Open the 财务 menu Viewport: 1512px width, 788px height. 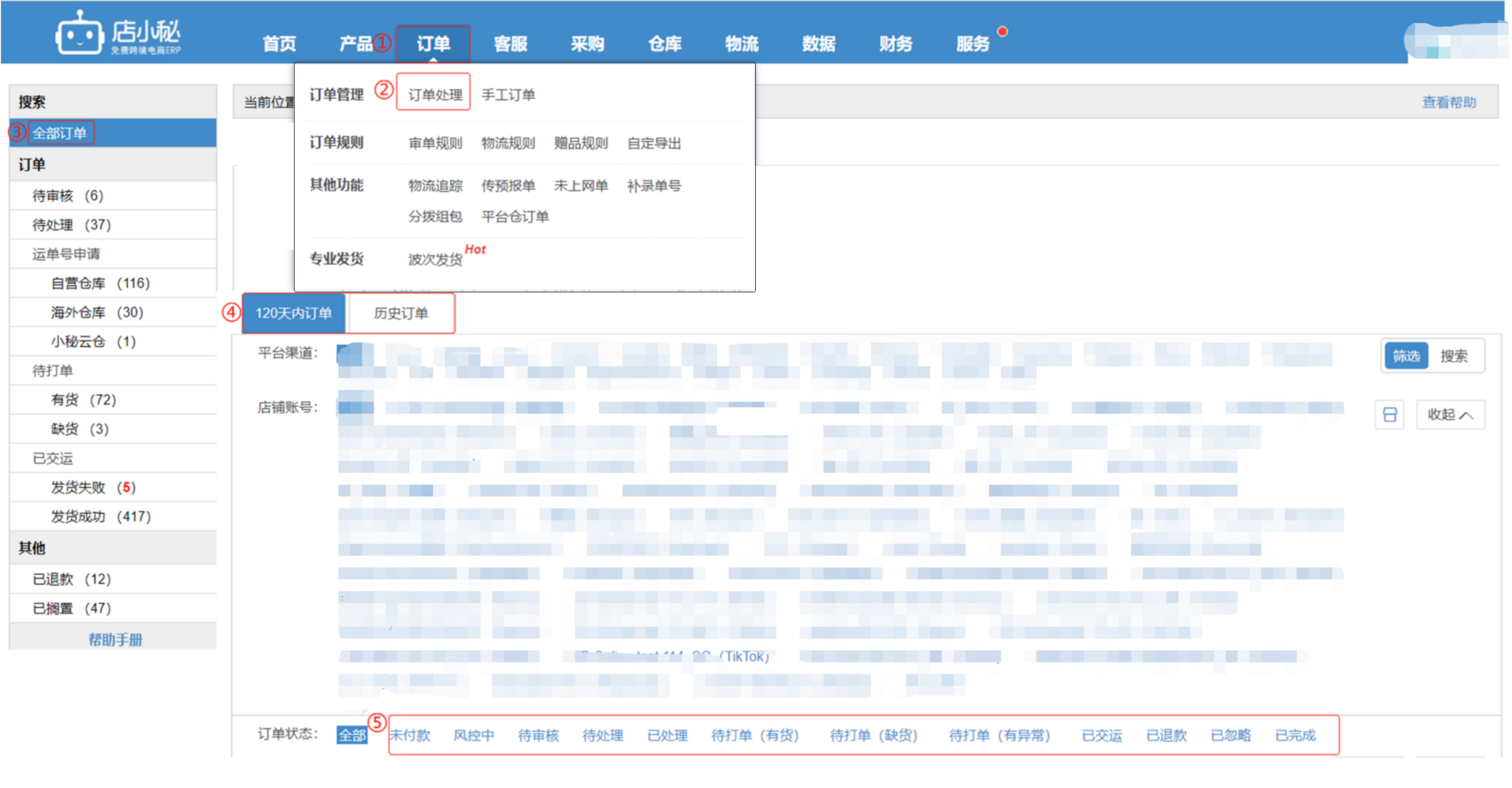[x=896, y=43]
